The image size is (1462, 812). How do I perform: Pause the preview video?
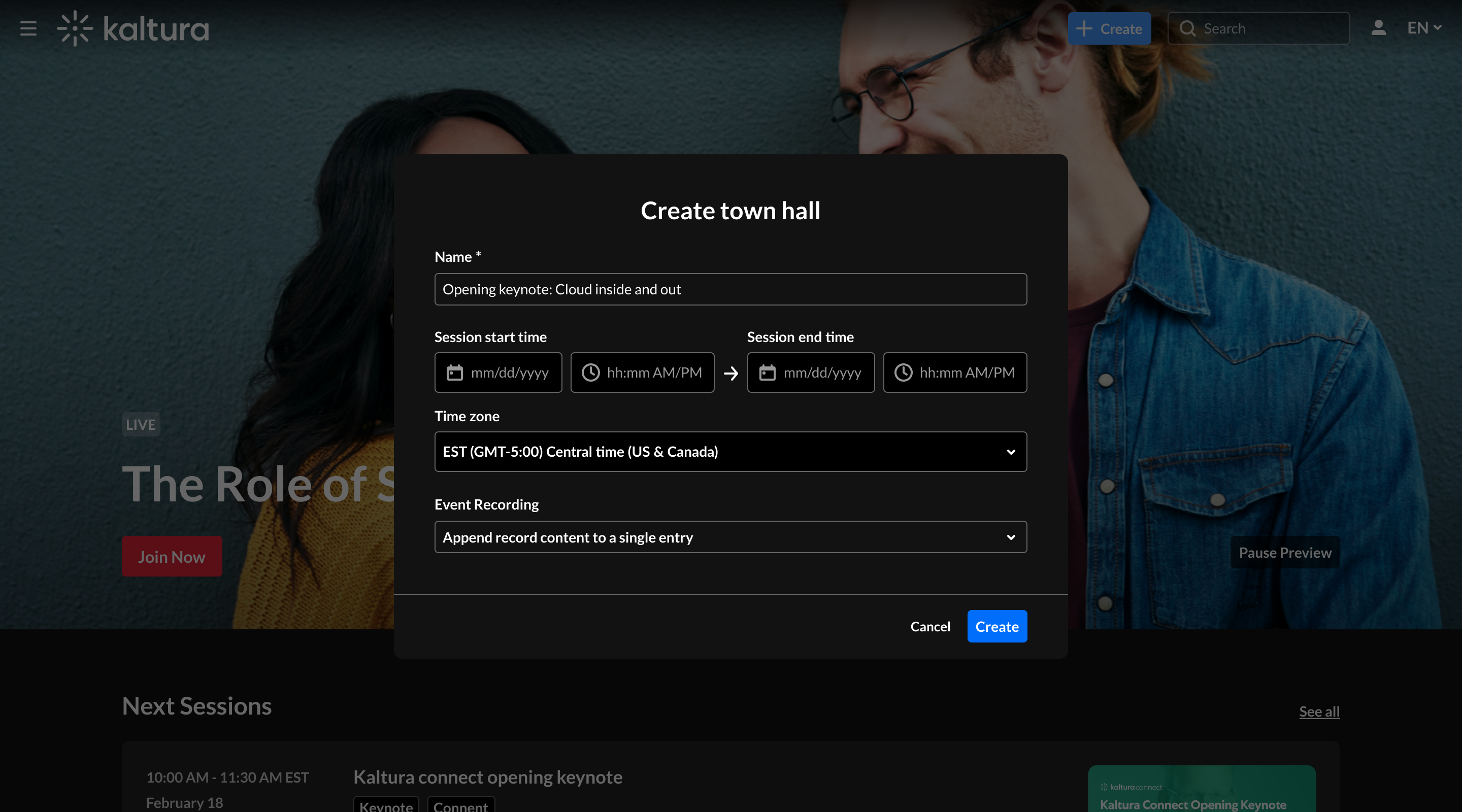(x=1284, y=553)
